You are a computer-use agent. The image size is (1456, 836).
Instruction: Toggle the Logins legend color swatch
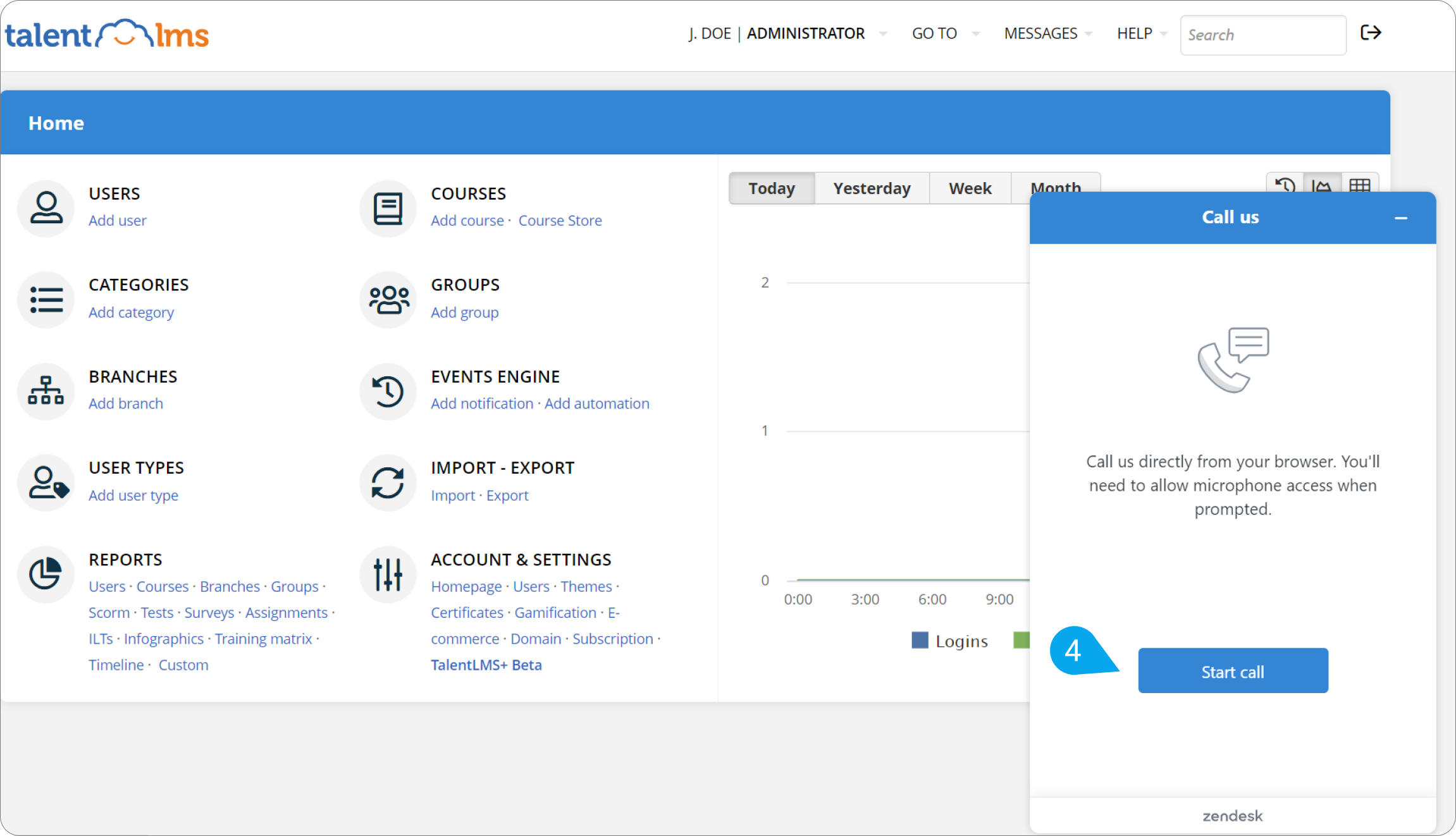(x=920, y=641)
